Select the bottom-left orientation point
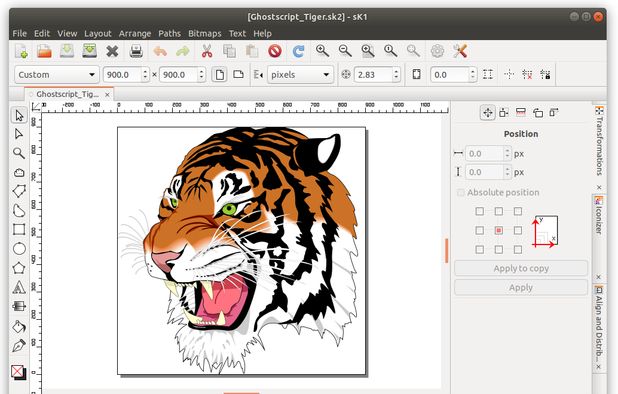The height and width of the screenshot is (394, 618). tap(480, 249)
